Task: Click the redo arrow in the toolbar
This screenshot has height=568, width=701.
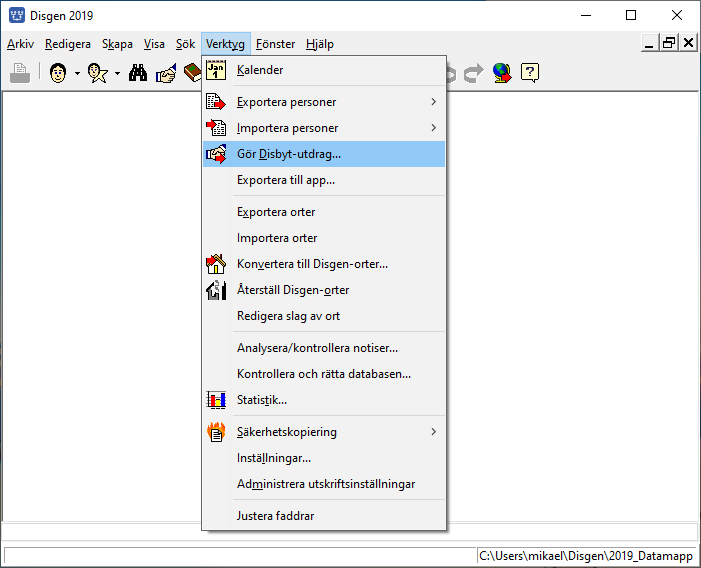Action: 473,73
